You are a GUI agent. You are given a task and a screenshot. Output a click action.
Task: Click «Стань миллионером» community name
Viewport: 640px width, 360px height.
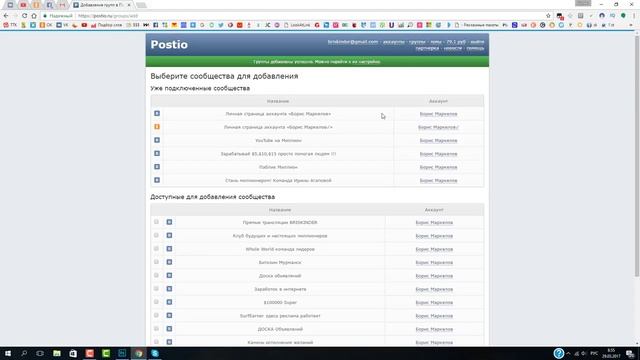coord(278,180)
